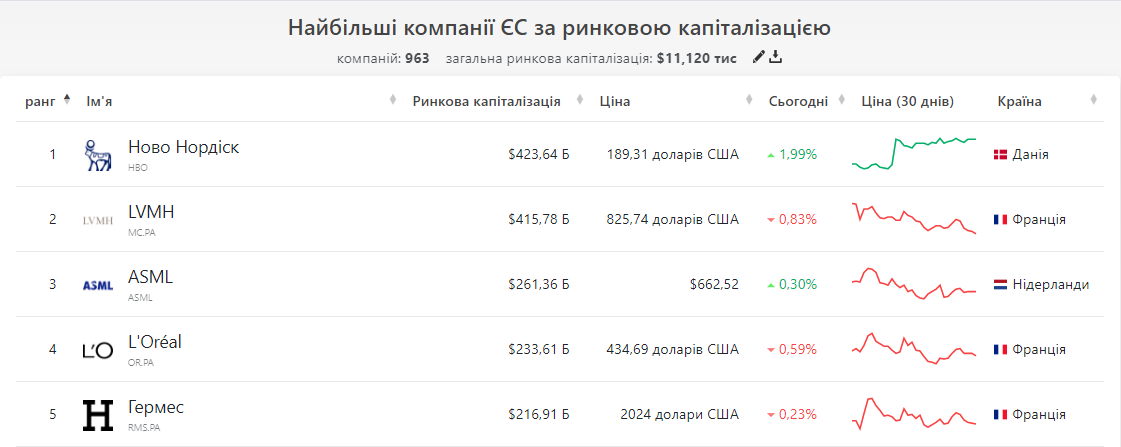Open the Ново Нордіск company link
1121x447 pixels.
(x=184, y=147)
